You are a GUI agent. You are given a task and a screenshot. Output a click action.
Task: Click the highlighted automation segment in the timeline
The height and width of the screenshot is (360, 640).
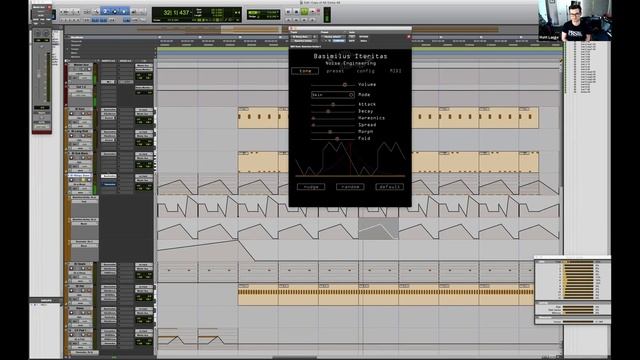pyautogui.click(x=378, y=229)
